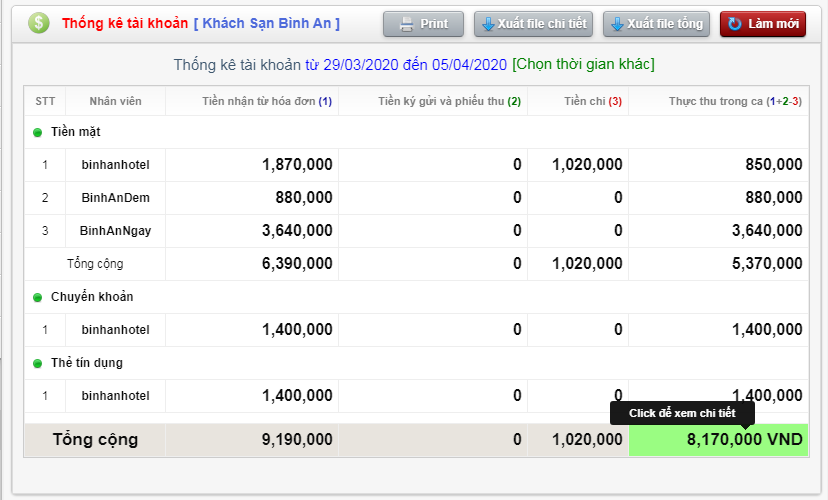Click green dot beside Chuyển khoản
Screen dimensions: 828x500
[38, 297]
